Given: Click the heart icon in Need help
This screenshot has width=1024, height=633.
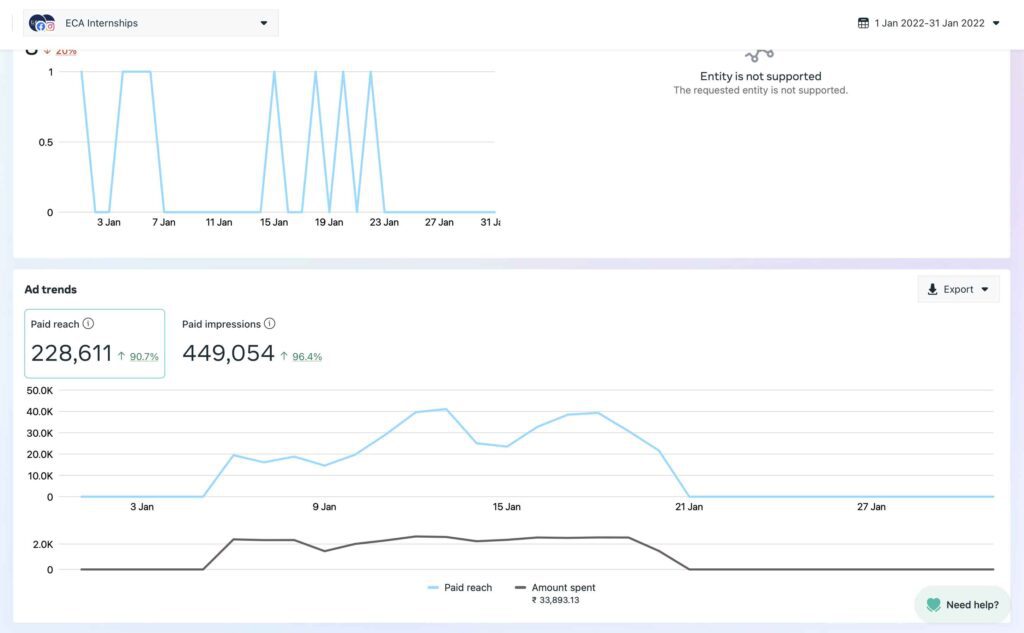Looking at the screenshot, I should pyautogui.click(x=934, y=605).
